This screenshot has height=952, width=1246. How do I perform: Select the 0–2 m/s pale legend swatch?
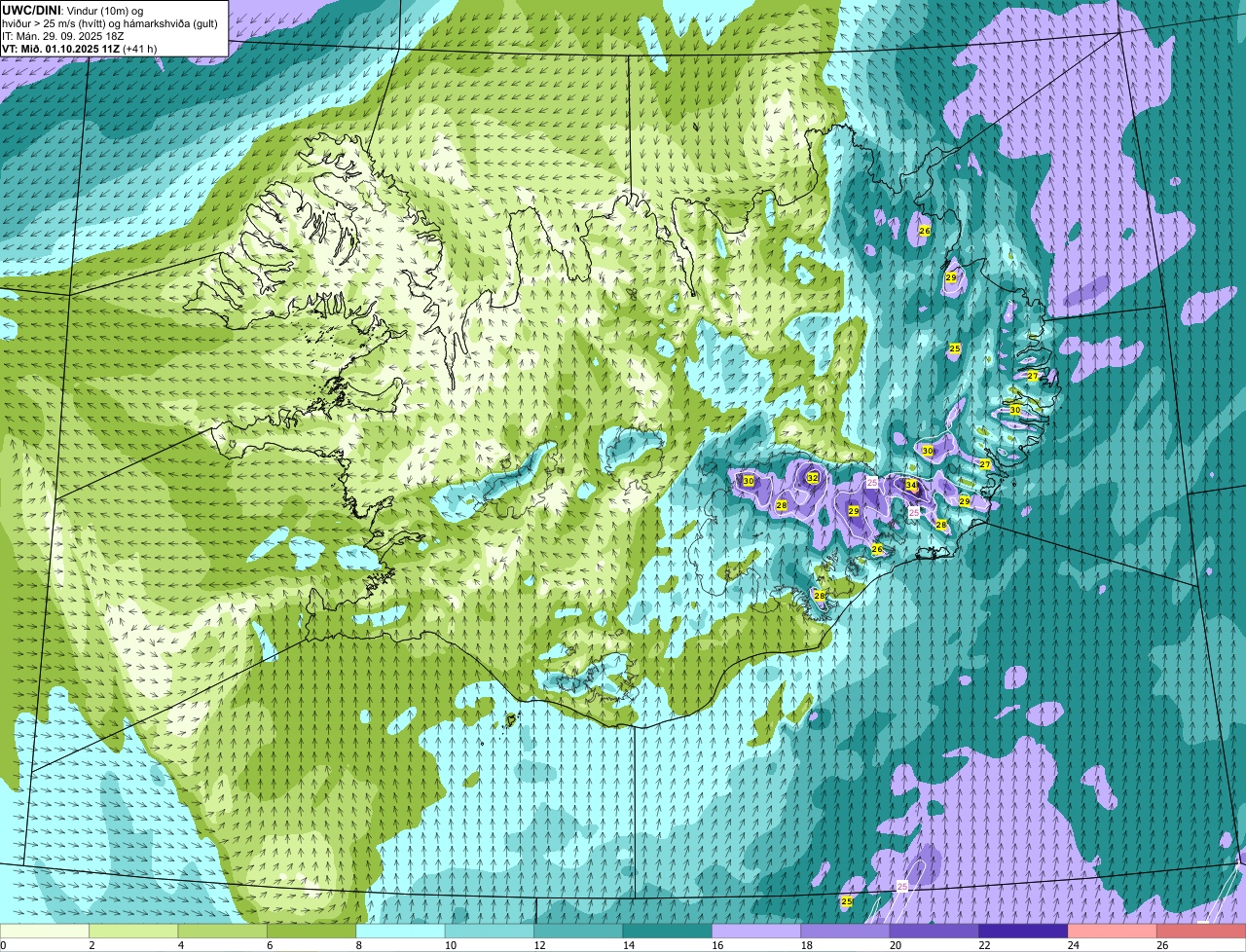coord(45,932)
